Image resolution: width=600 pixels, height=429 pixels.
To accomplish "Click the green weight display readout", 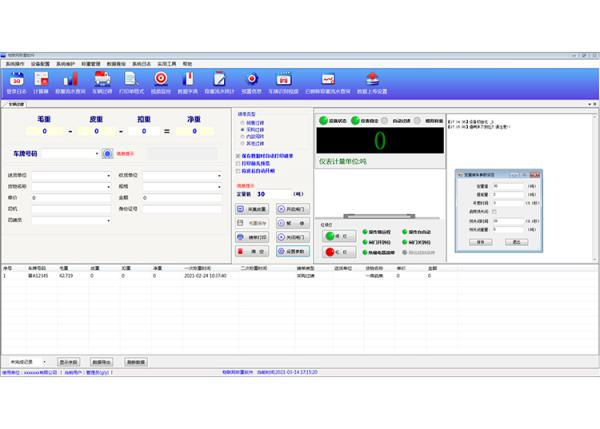I will click(x=379, y=140).
